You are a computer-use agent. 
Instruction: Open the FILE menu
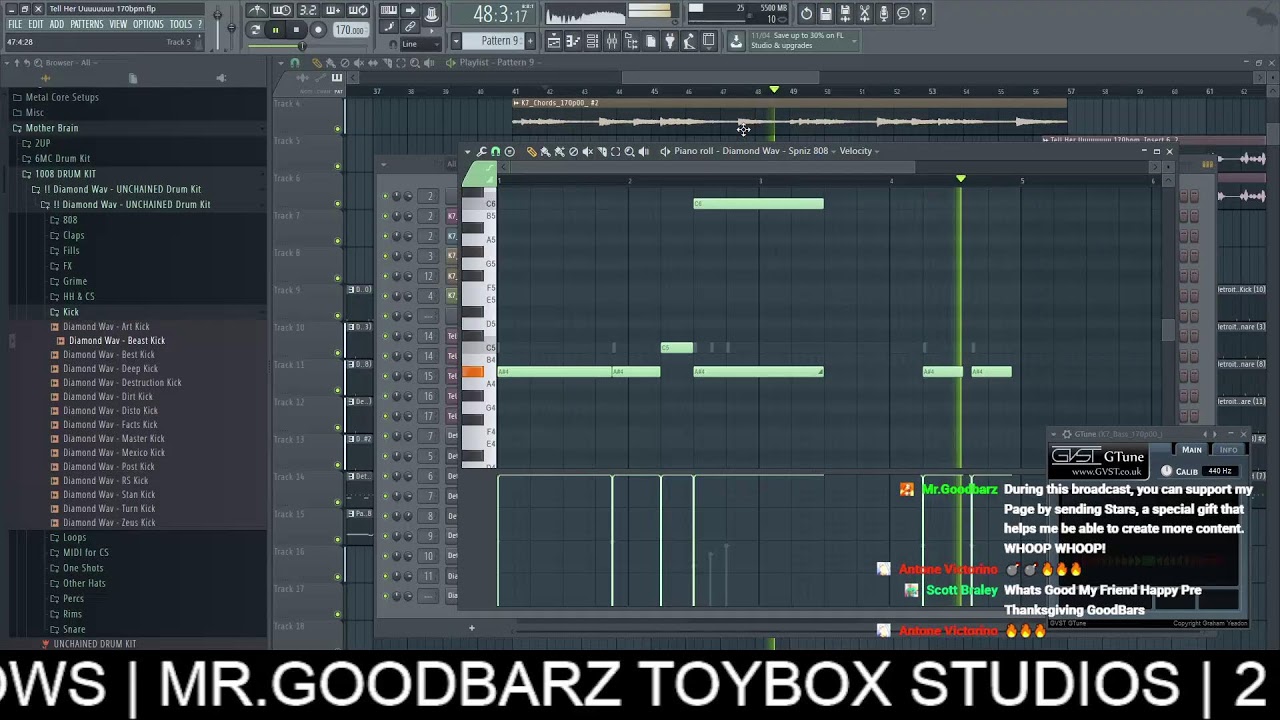(x=15, y=24)
